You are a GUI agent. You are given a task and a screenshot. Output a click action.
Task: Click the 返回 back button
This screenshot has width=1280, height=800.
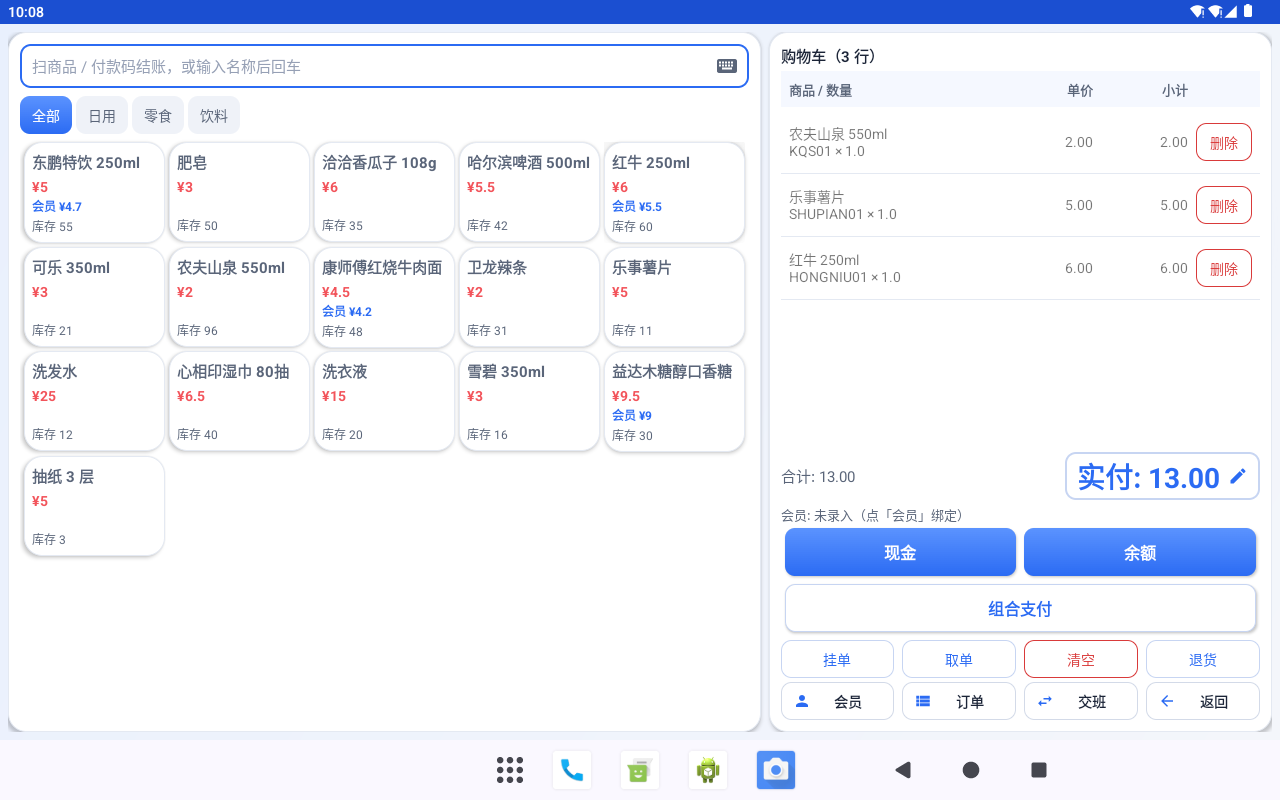click(x=1203, y=701)
